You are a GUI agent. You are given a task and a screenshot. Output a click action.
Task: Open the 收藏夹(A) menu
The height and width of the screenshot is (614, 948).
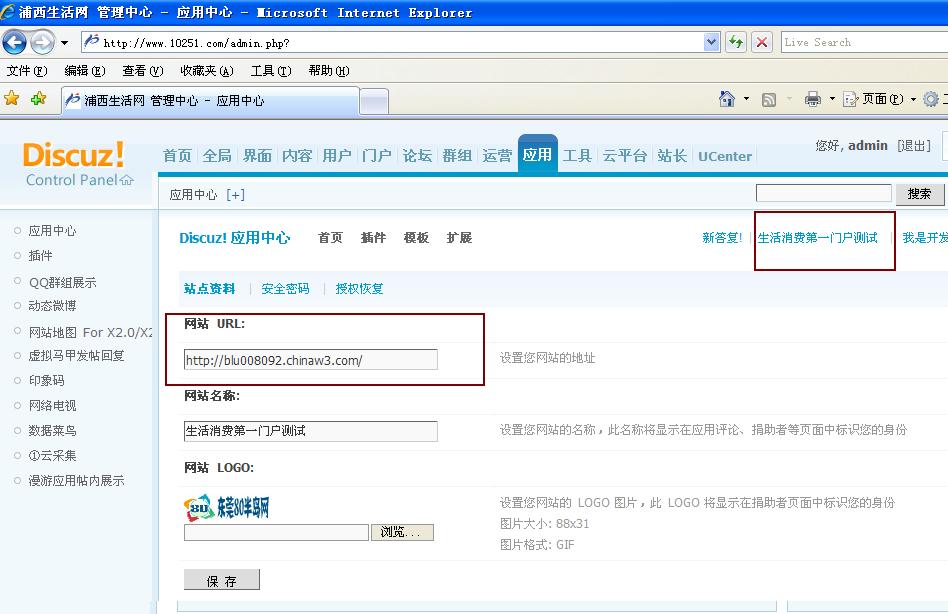[x=207, y=71]
